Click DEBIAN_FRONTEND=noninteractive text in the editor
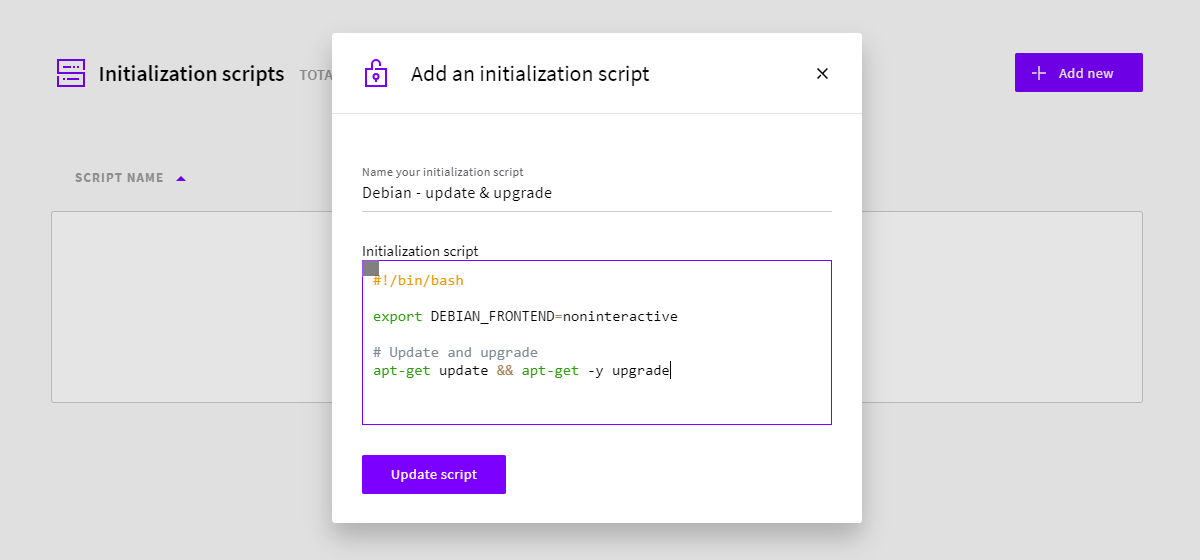Viewport: 1200px width, 560px height. (x=554, y=317)
